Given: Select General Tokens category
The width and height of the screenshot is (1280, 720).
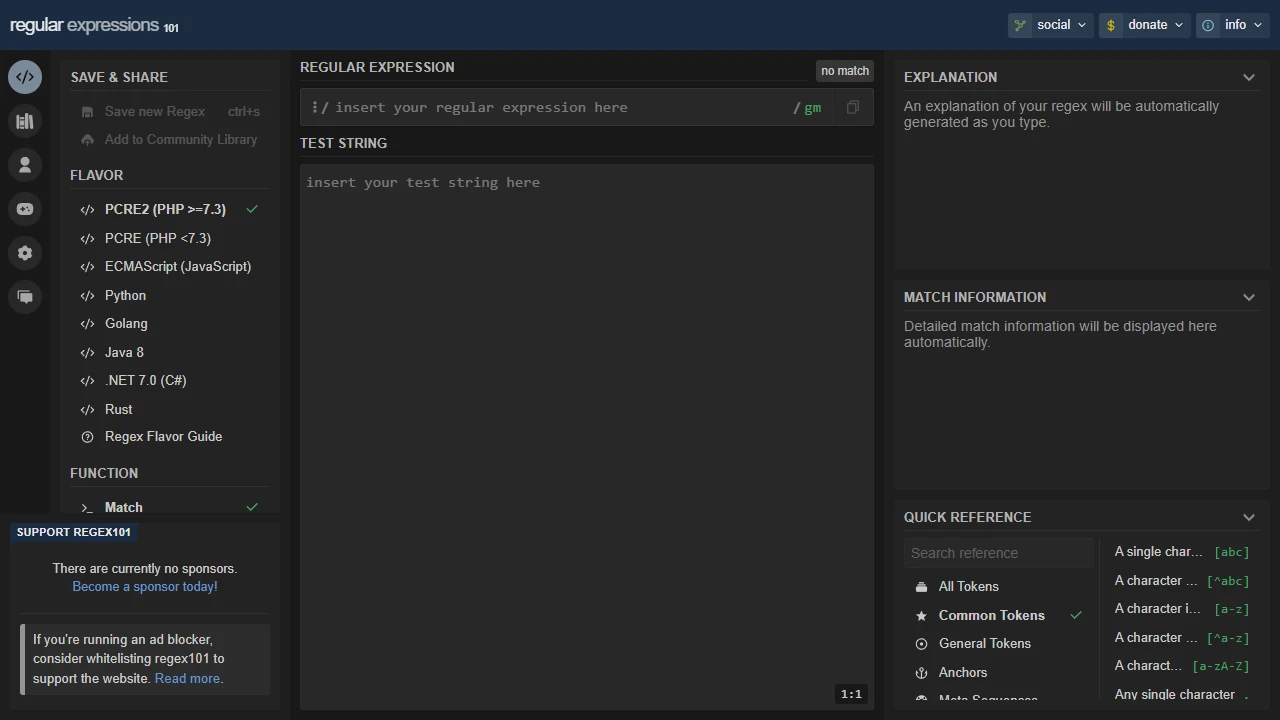Looking at the screenshot, I should point(984,643).
